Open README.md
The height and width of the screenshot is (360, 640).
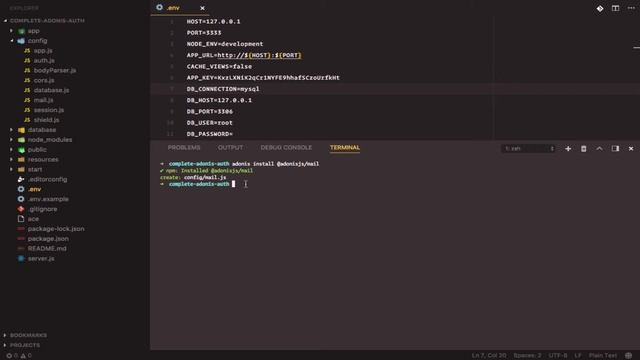[47, 249]
